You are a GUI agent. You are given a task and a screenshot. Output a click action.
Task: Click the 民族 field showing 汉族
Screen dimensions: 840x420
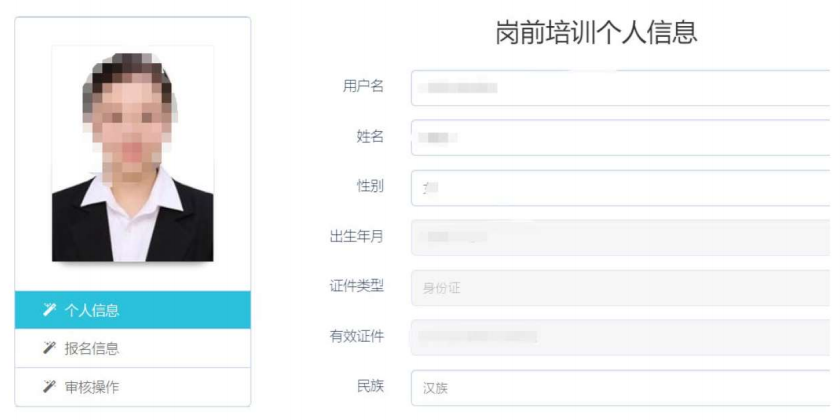pyautogui.click(x=620, y=388)
